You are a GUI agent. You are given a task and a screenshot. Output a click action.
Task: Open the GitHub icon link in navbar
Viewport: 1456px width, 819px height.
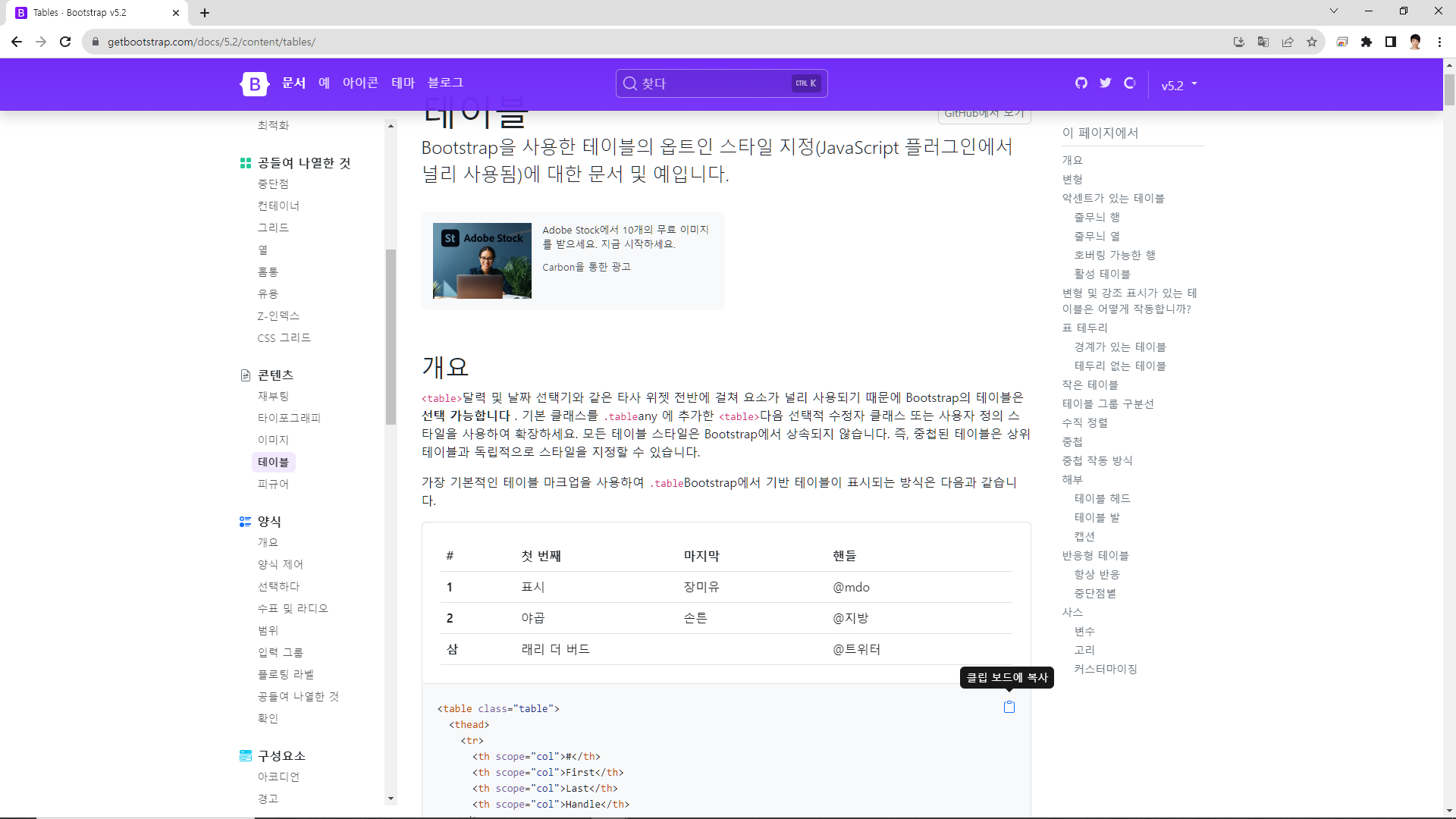click(x=1081, y=83)
